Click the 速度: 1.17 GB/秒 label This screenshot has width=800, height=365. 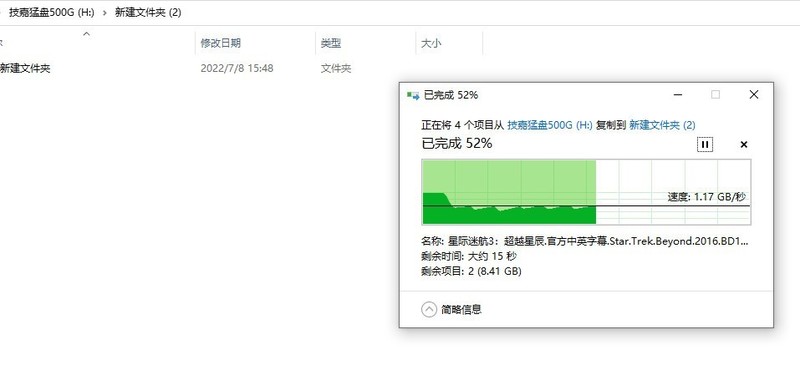click(x=707, y=197)
